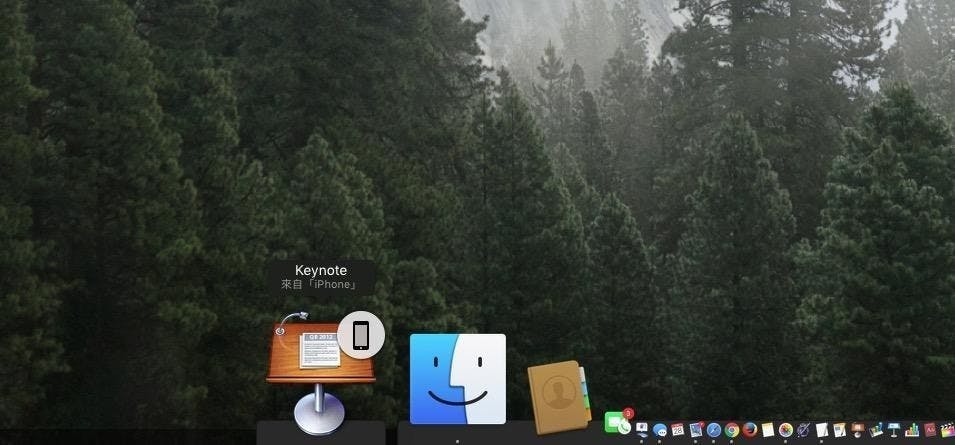Launch Firefox from the Dock
955x445 pixels.
pyautogui.click(x=750, y=430)
